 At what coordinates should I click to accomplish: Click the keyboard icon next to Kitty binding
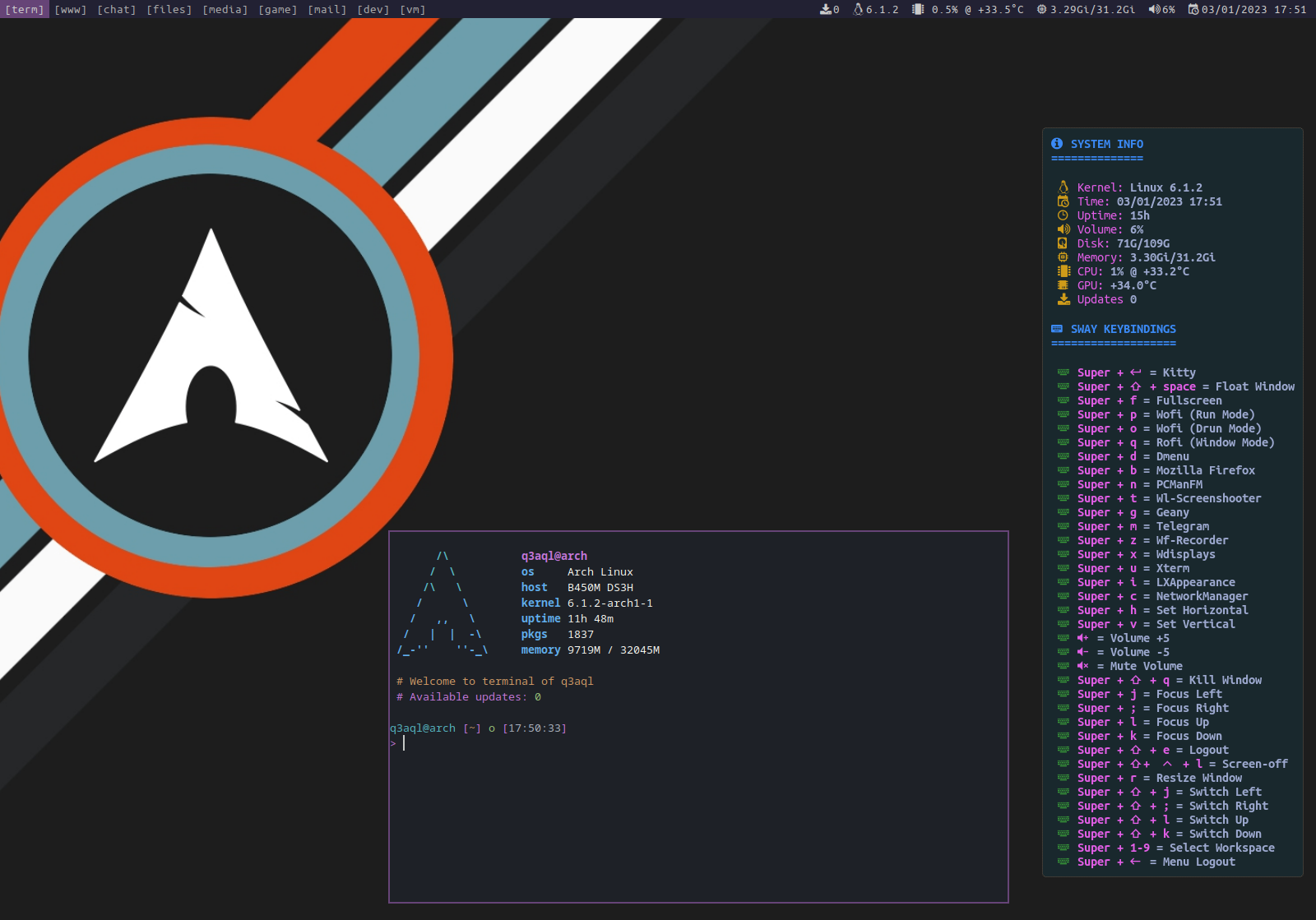coord(1063,372)
